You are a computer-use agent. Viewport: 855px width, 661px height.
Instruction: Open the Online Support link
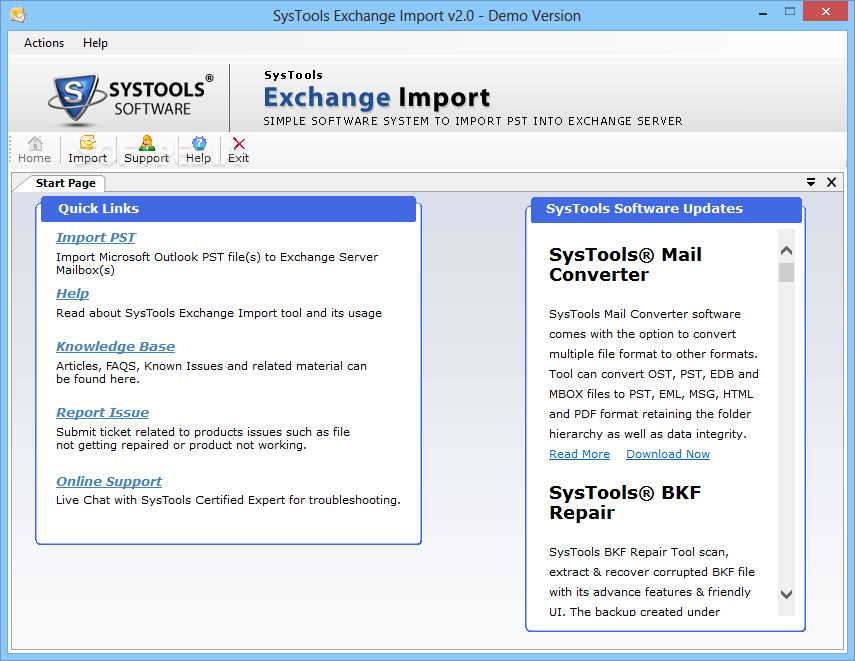(109, 481)
